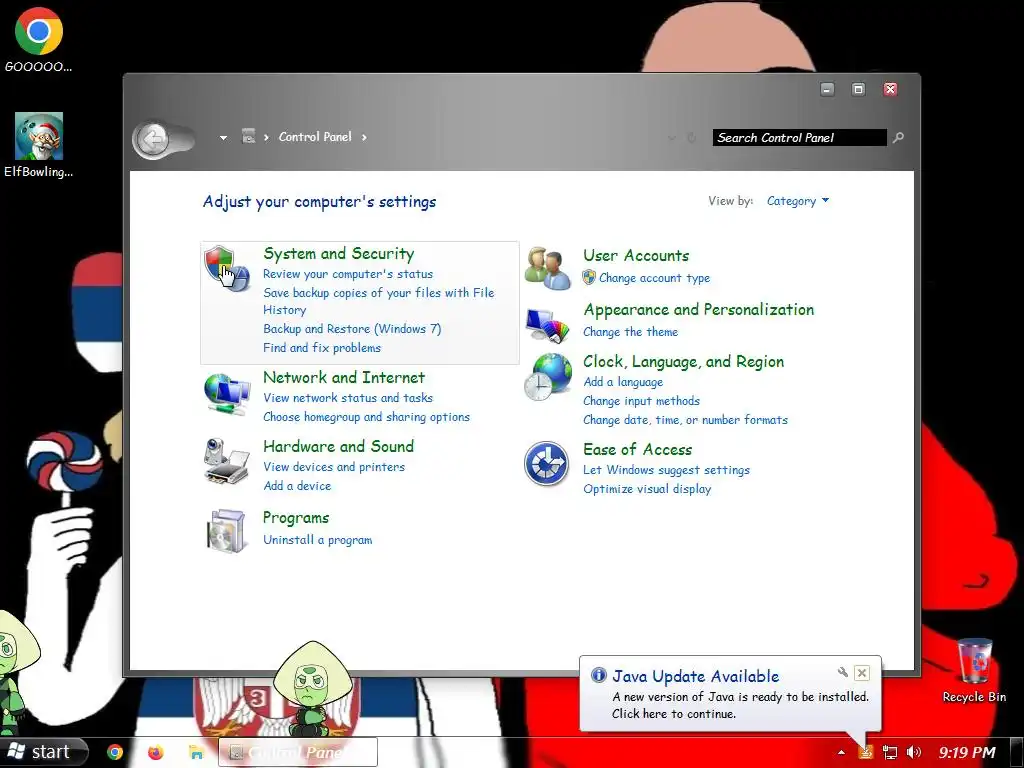Click the Java update tray icon
The height and width of the screenshot is (768, 1024).
[x=866, y=752]
